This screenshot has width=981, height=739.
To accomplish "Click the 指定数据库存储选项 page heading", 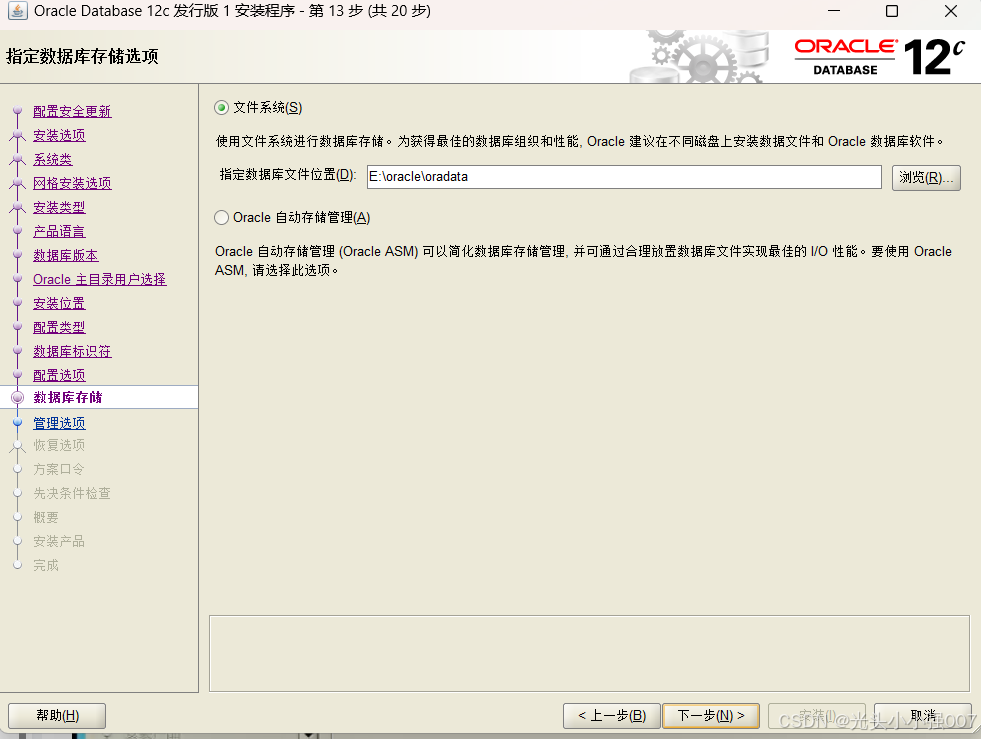I will pyautogui.click(x=82, y=56).
